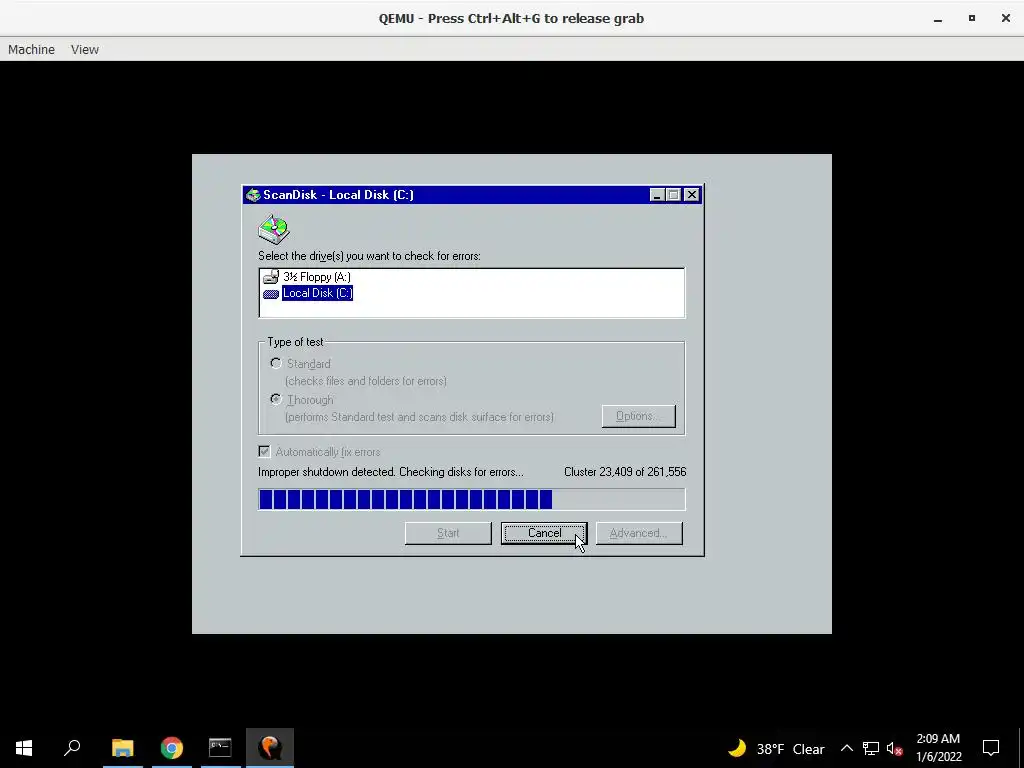Open the Windows Start menu
Image resolution: width=1024 pixels, height=768 pixels.
[x=24, y=748]
